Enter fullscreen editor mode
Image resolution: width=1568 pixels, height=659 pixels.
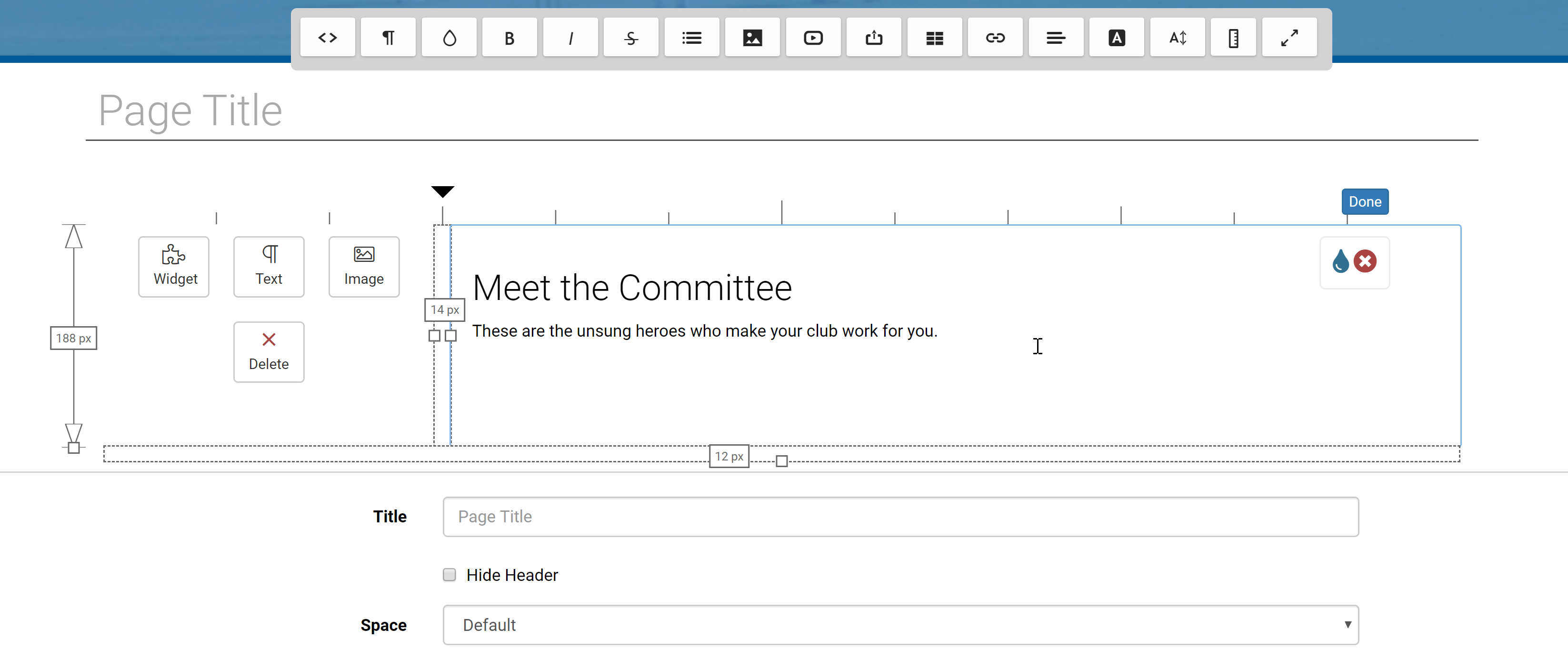(x=1289, y=38)
